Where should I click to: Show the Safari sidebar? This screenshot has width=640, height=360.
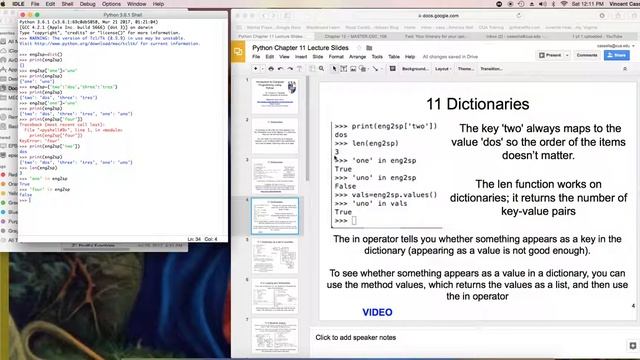(287, 16)
